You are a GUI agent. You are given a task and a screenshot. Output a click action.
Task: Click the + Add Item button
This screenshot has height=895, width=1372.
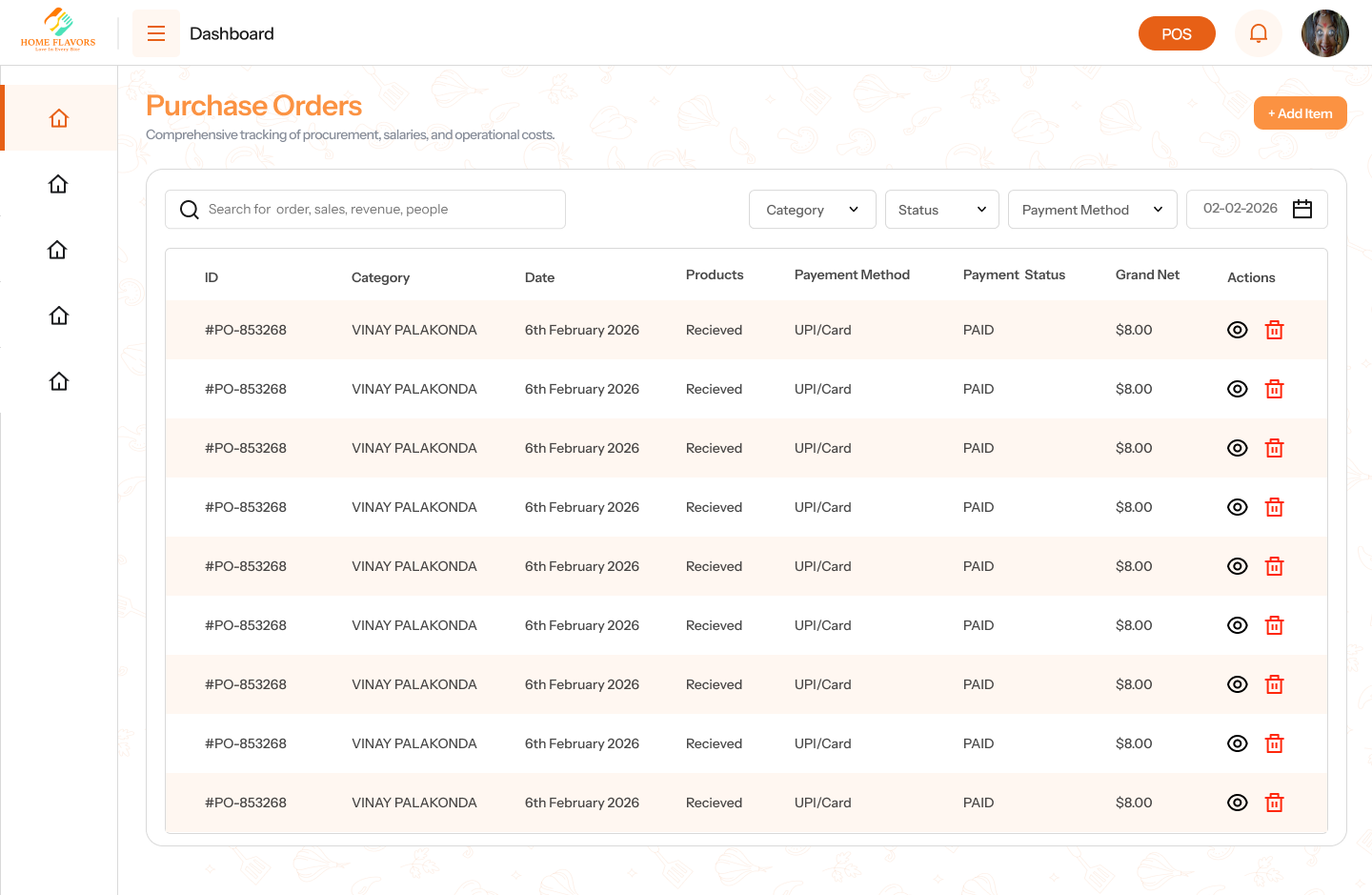pyautogui.click(x=1300, y=113)
